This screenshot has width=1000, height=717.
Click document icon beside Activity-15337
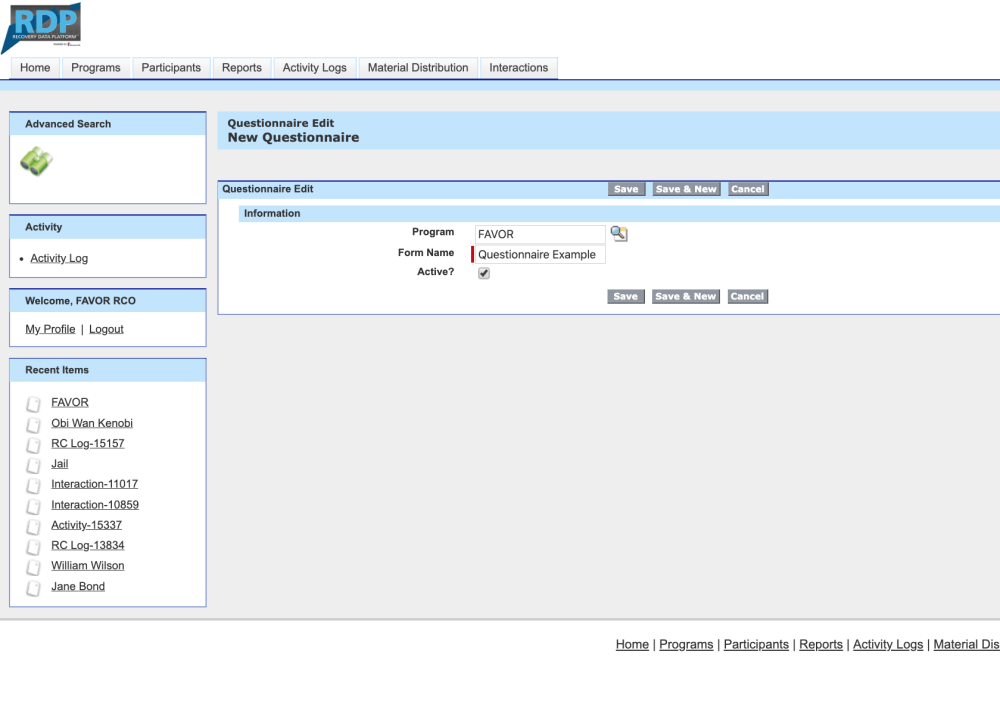click(x=33, y=526)
